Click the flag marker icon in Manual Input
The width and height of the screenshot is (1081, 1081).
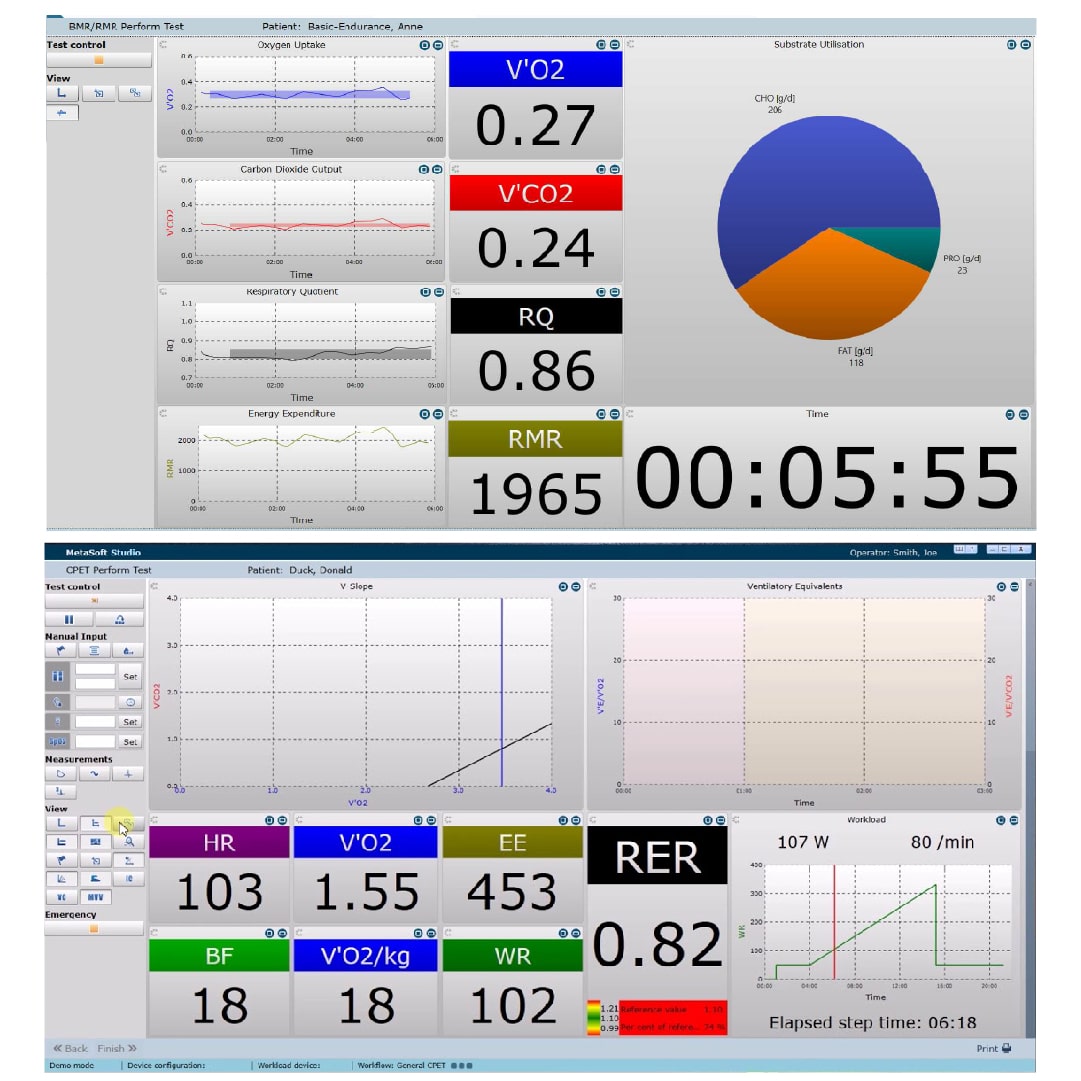pyautogui.click(x=61, y=650)
